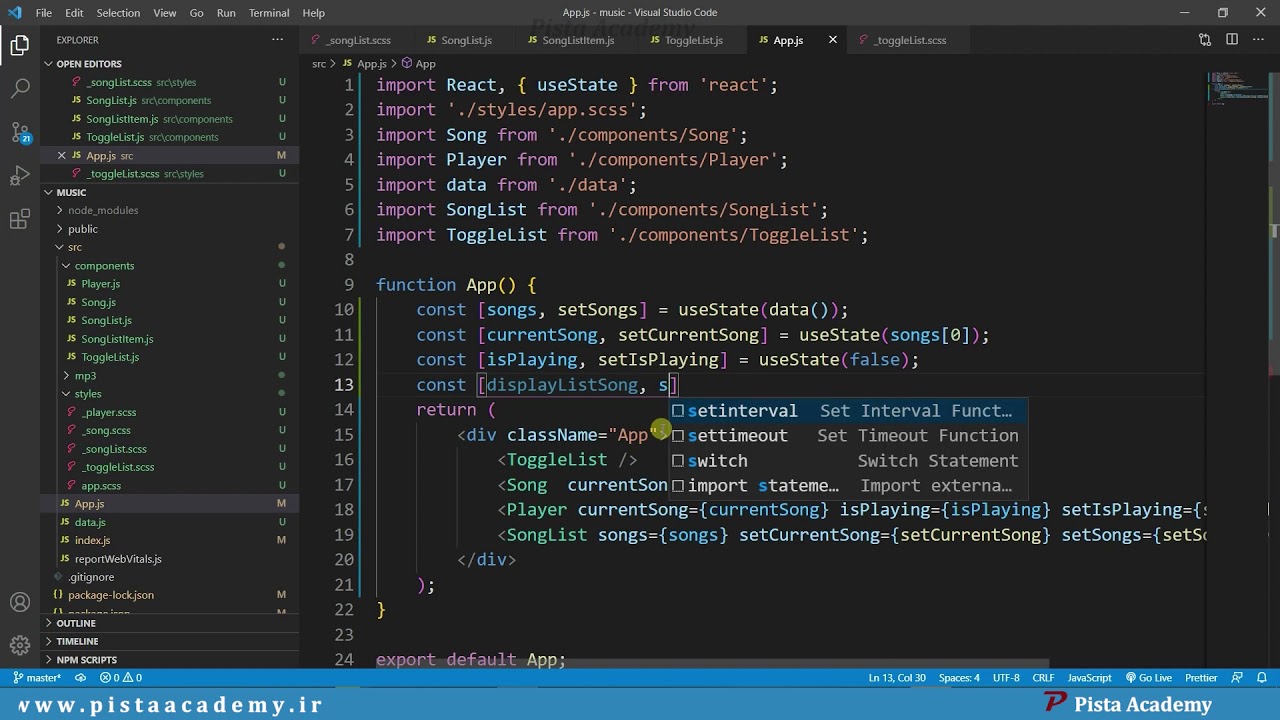
Task: Change the UTF-8 encoding
Action: 1006,678
